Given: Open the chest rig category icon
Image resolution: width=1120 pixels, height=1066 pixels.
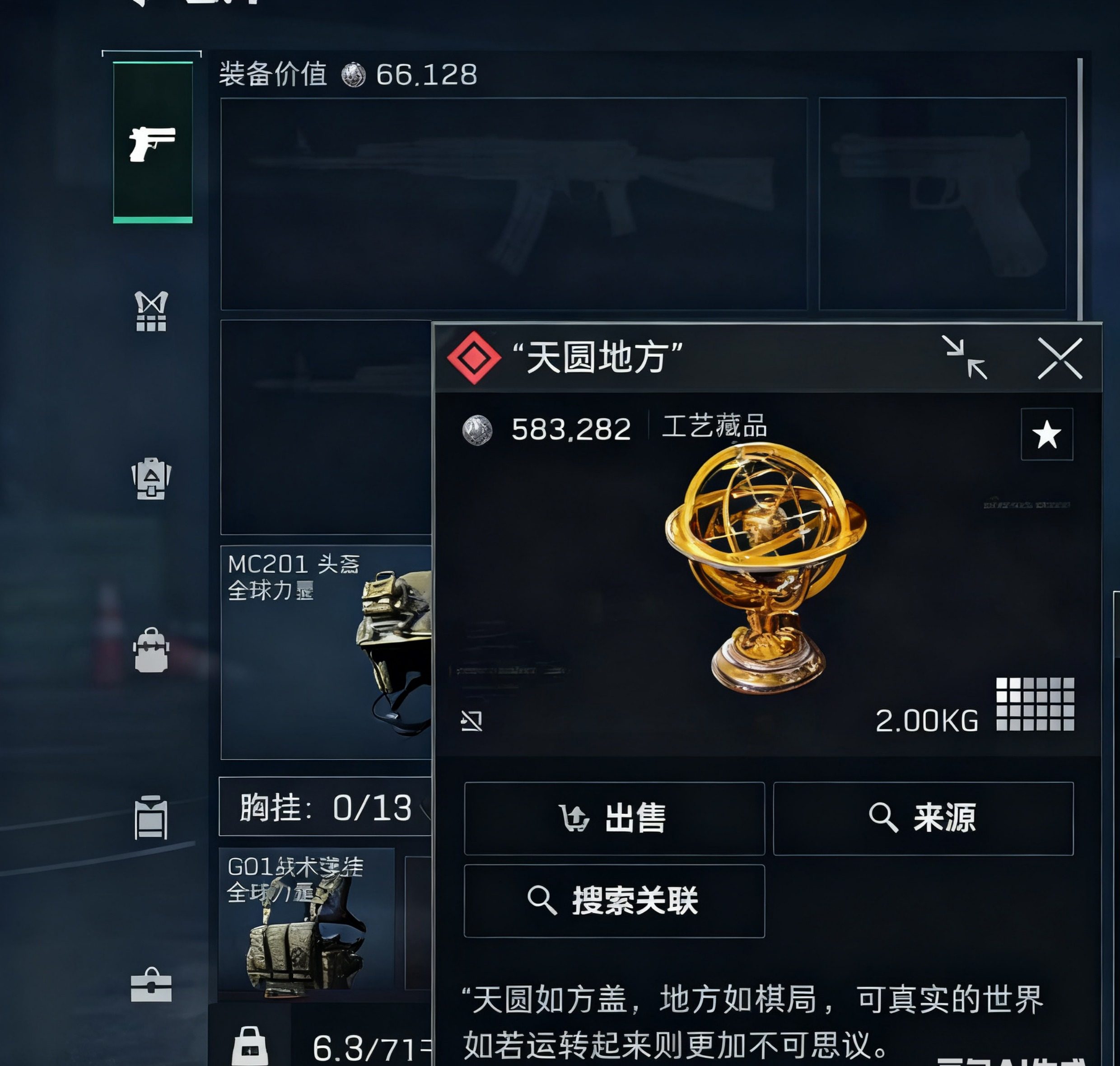Looking at the screenshot, I should click(x=151, y=818).
